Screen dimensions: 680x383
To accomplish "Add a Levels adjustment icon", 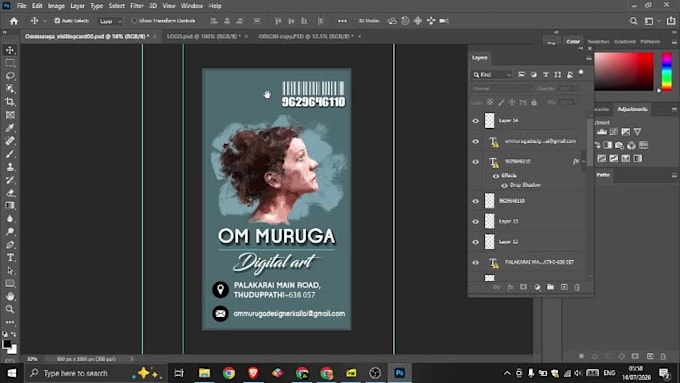I will pos(602,131).
